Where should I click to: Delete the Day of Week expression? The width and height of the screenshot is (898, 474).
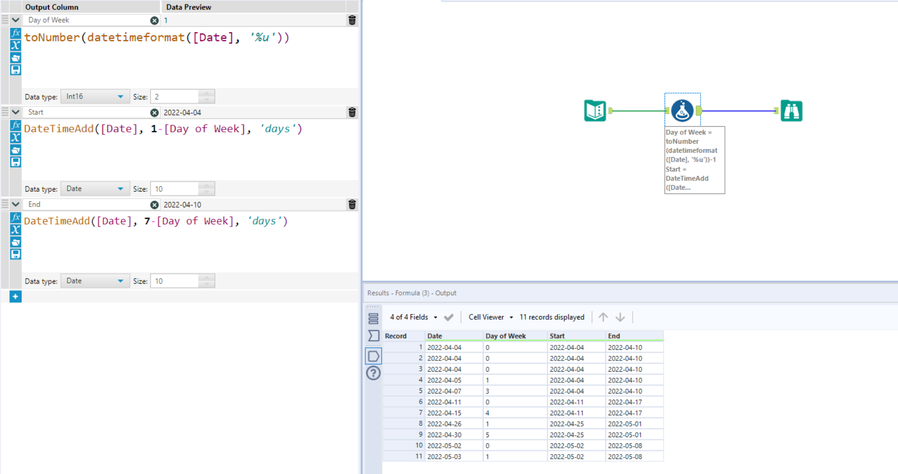point(352,20)
